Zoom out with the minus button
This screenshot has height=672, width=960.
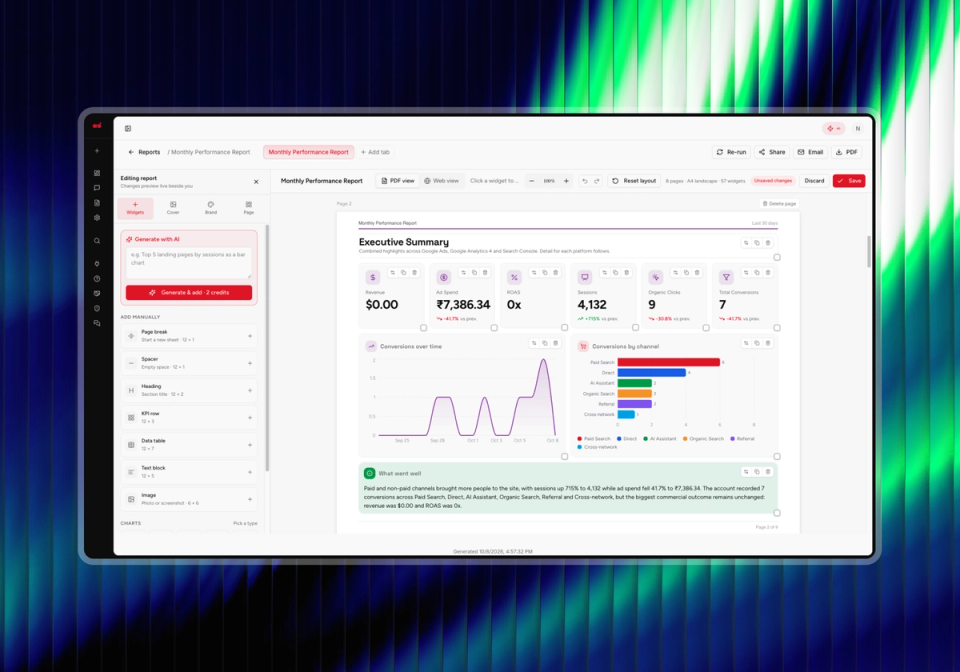531,181
